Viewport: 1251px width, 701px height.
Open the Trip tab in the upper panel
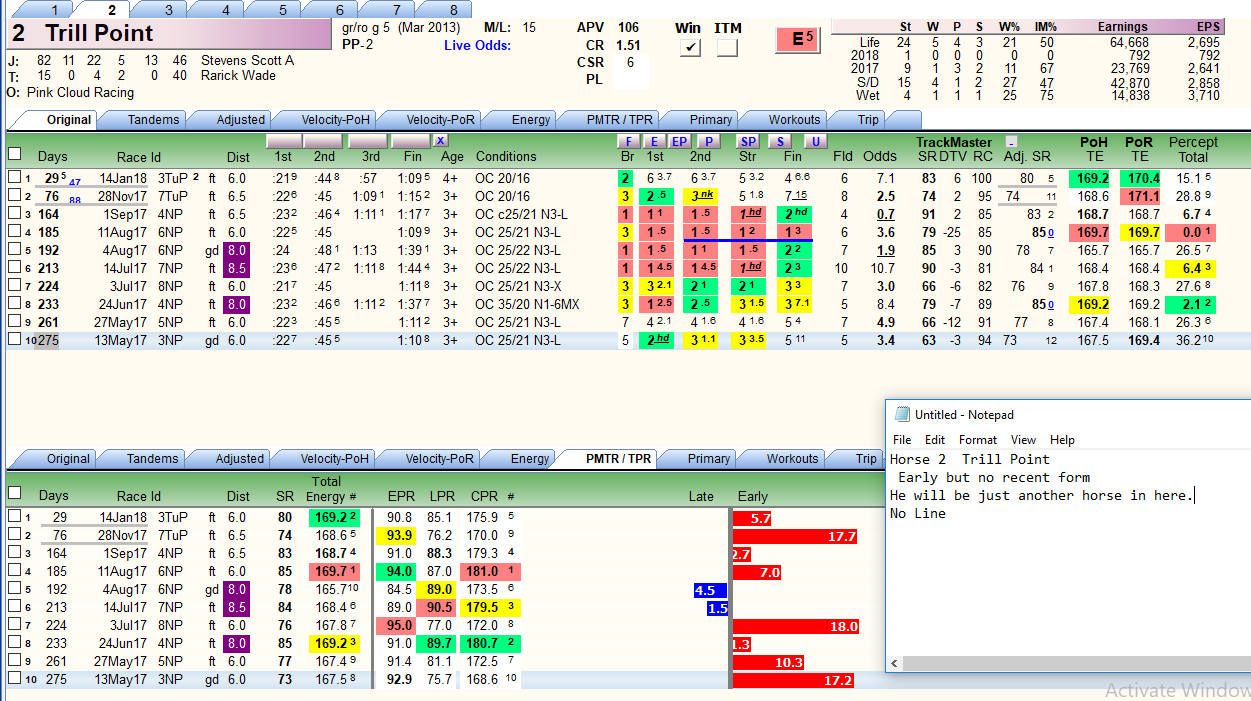(867, 120)
